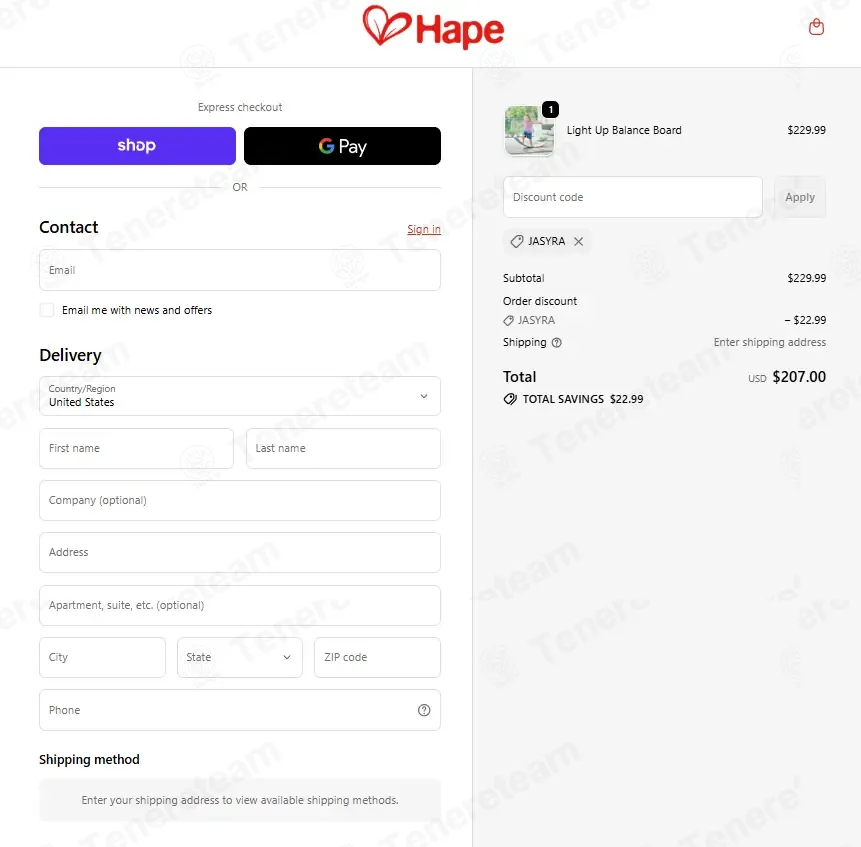Image resolution: width=861 pixels, height=847 pixels.
Task: Click the Last name field
Action: tap(343, 448)
